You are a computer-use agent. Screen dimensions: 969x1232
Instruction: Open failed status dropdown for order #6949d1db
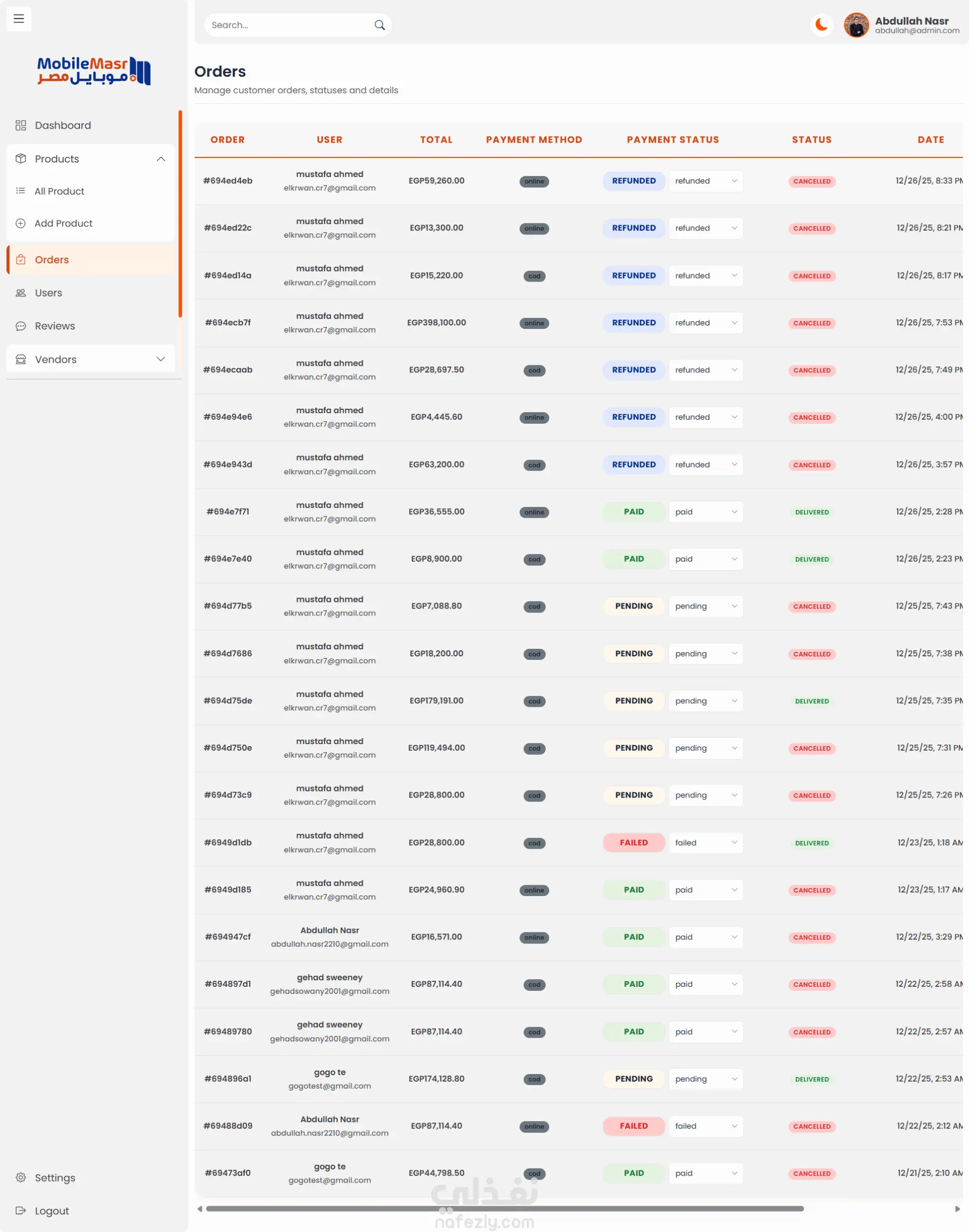pyautogui.click(x=705, y=843)
